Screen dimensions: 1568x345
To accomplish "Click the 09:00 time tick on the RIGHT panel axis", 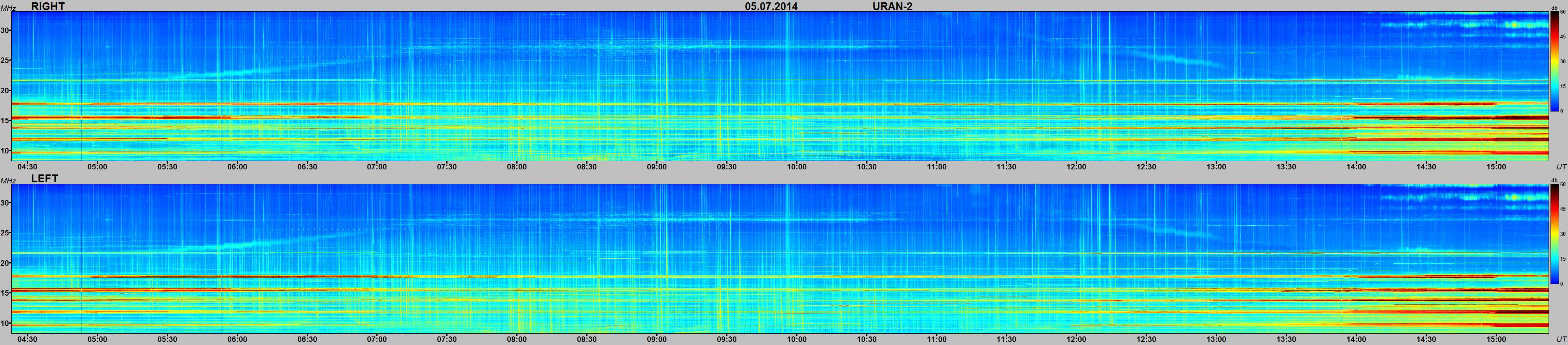I will click(x=657, y=167).
